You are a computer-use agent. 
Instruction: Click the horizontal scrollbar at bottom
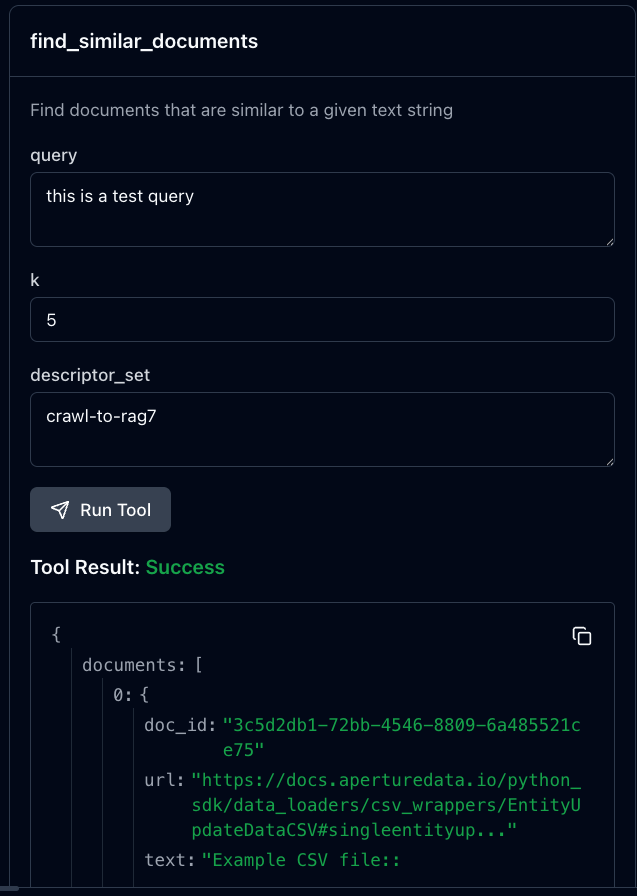[x=10, y=889]
